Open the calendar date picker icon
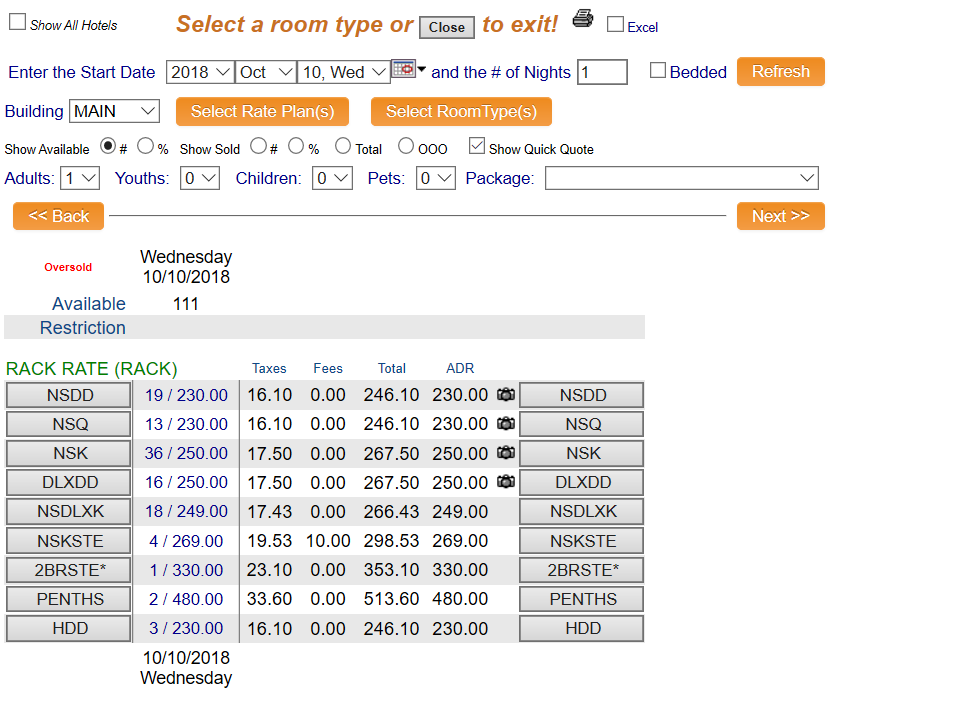 tap(403, 69)
